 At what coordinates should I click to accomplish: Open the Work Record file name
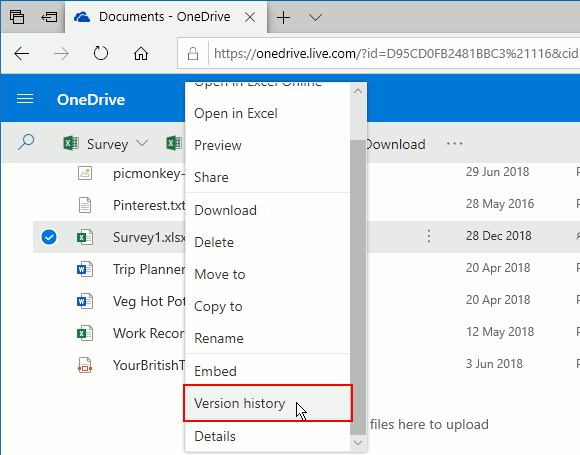pyautogui.click(x=149, y=333)
